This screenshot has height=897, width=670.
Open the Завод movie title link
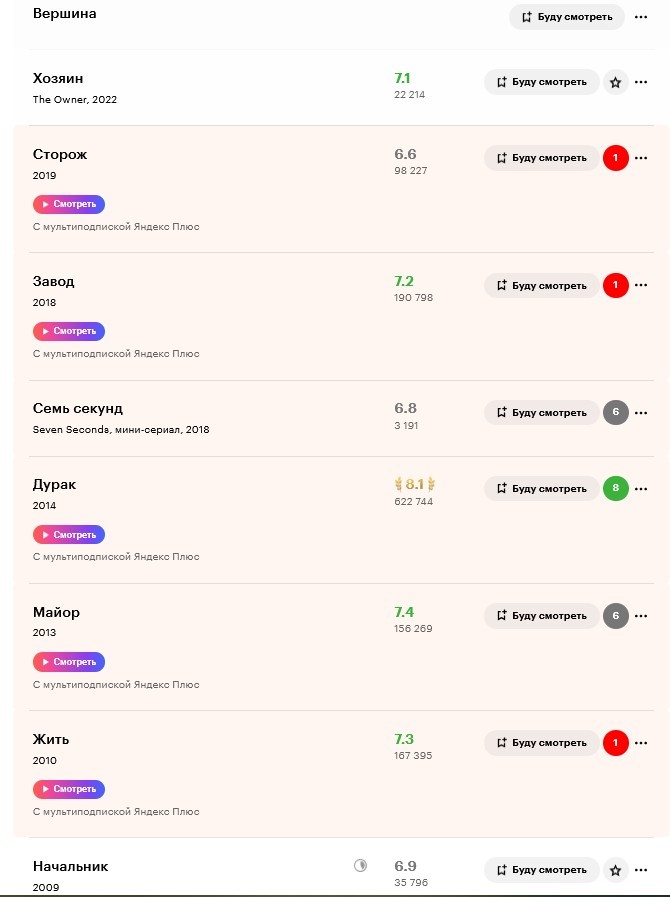(x=54, y=281)
